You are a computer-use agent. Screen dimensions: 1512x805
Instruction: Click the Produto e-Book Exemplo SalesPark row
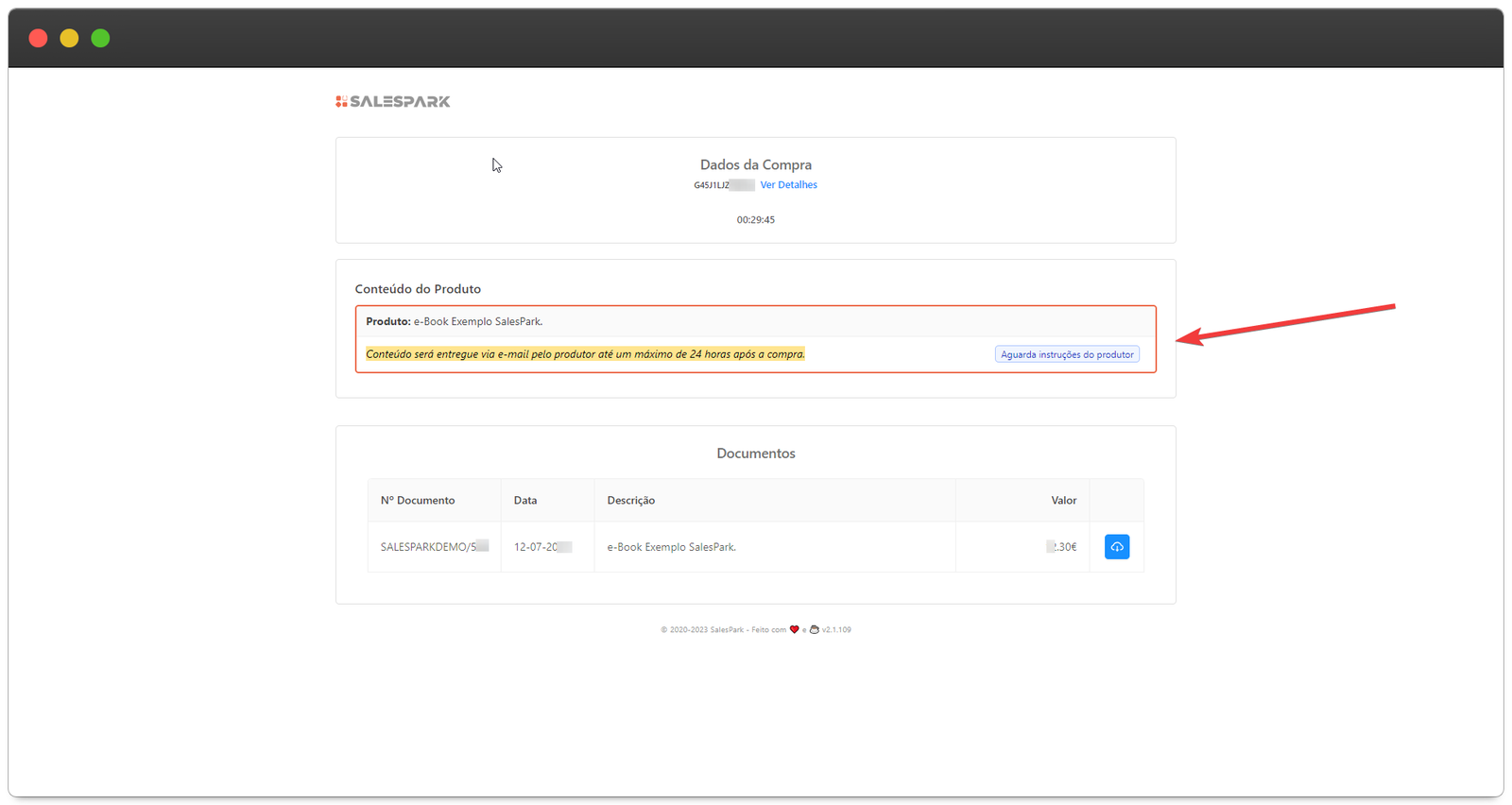(455, 321)
